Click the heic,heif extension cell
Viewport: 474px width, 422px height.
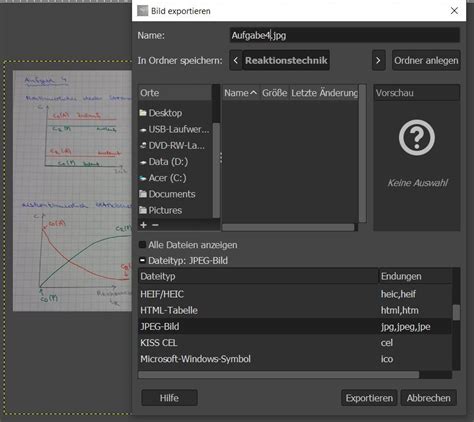(398, 294)
